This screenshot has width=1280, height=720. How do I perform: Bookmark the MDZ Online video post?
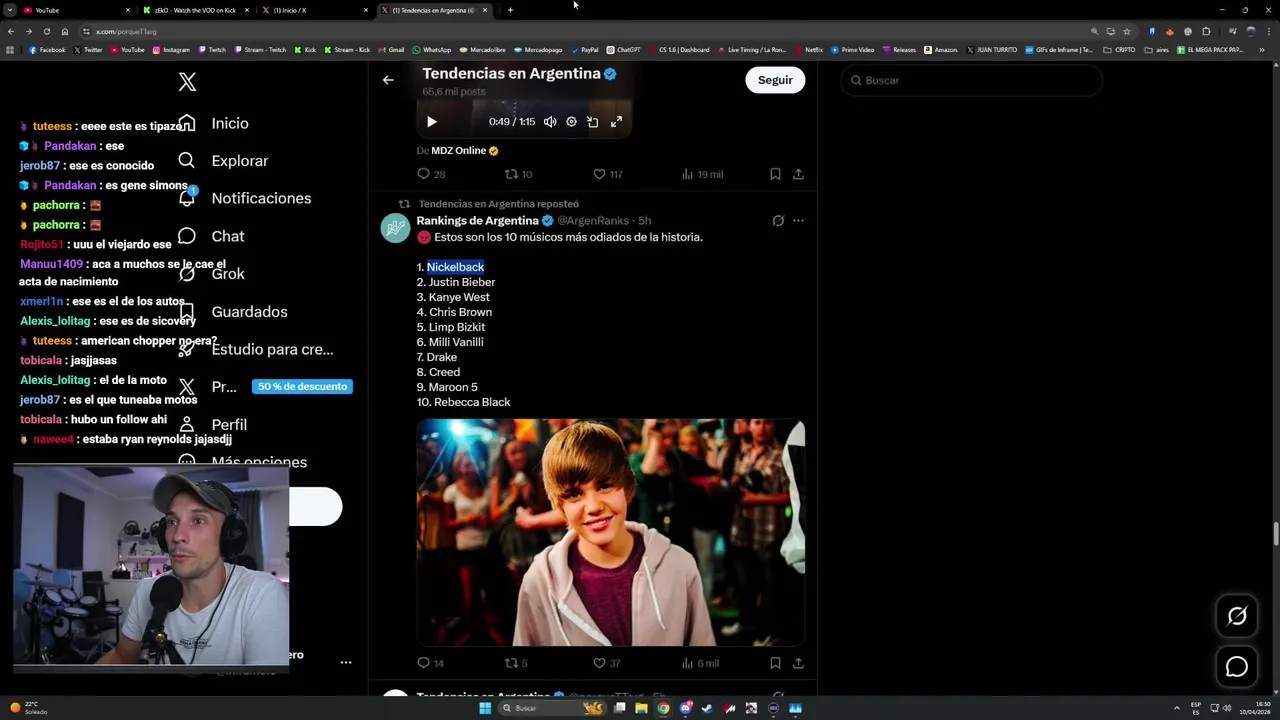[775, 174]
